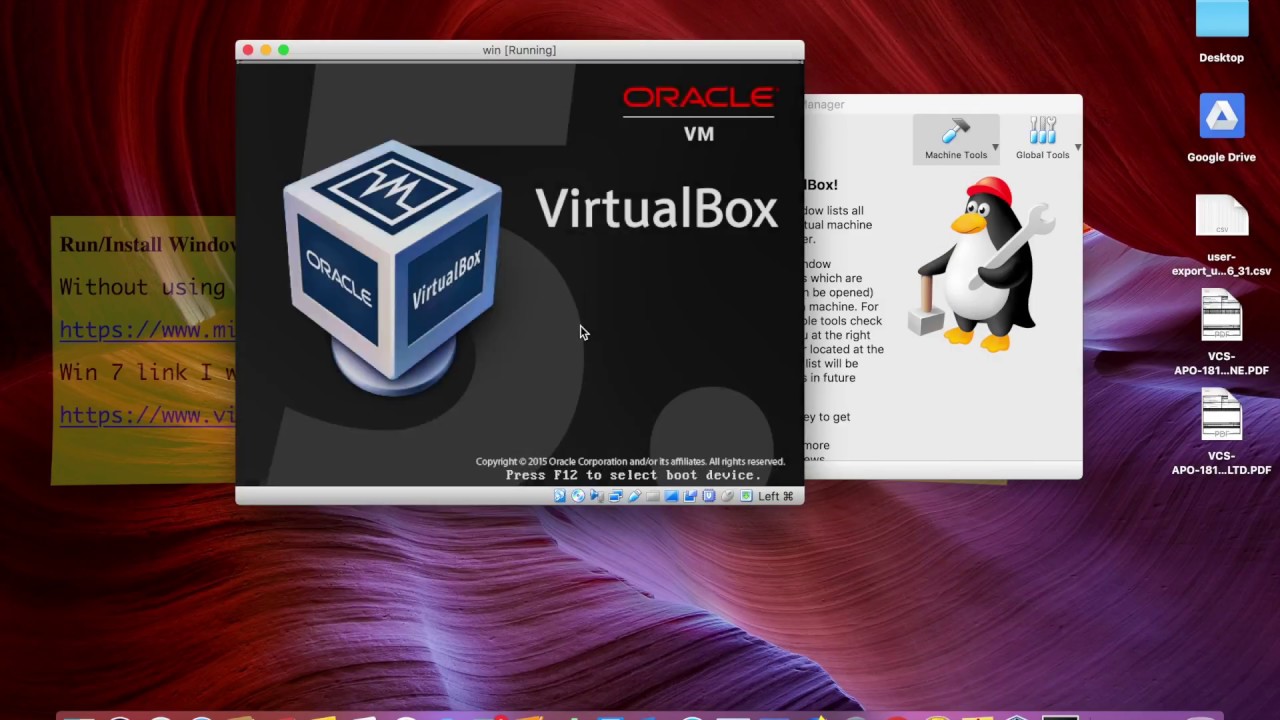Click the video capture indicator in VM status bar
Viewport: 1280px width, 720px height.
(x=690, y=496)
